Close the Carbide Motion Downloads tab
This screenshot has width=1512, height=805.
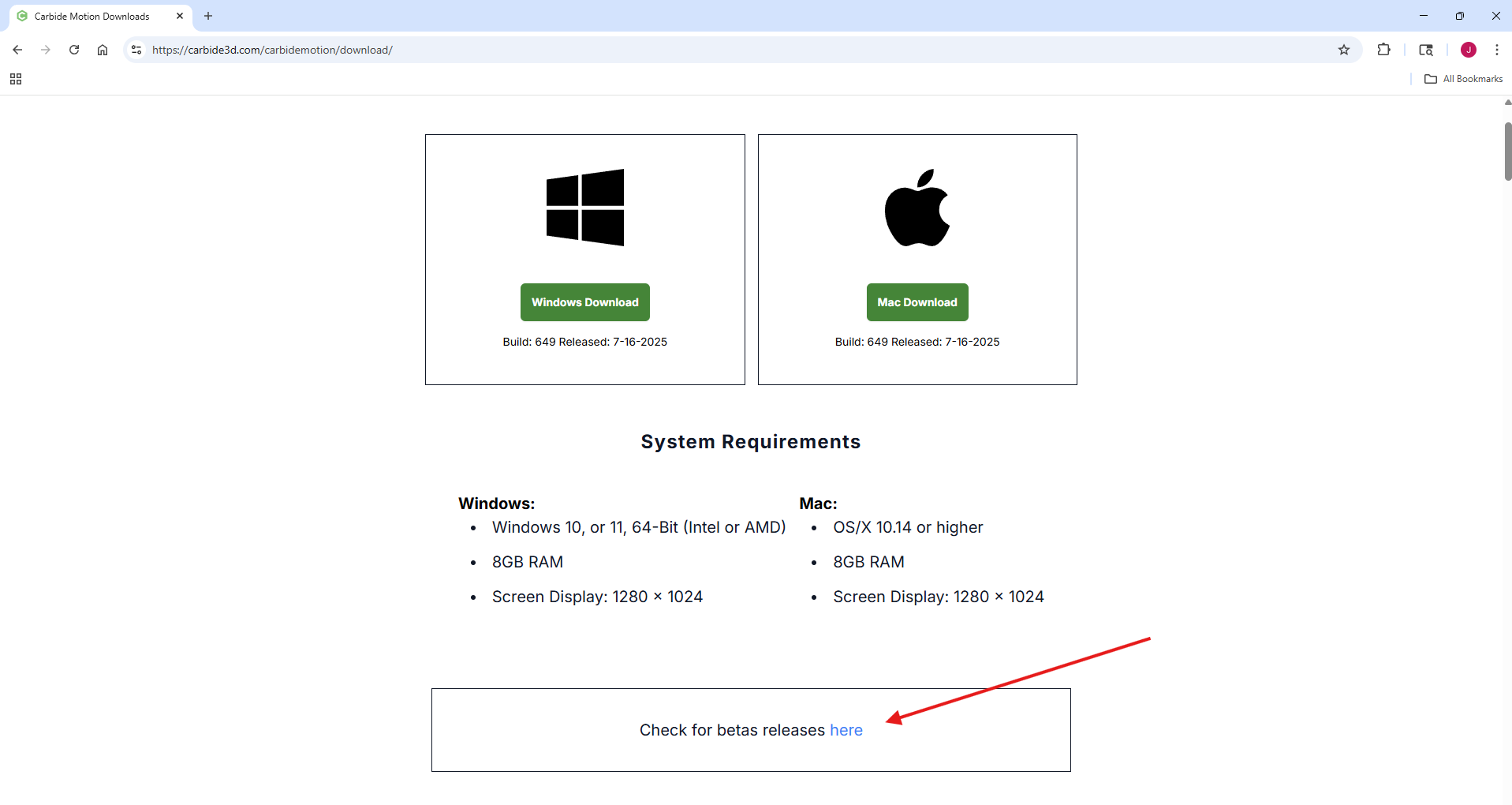point(180,16)
